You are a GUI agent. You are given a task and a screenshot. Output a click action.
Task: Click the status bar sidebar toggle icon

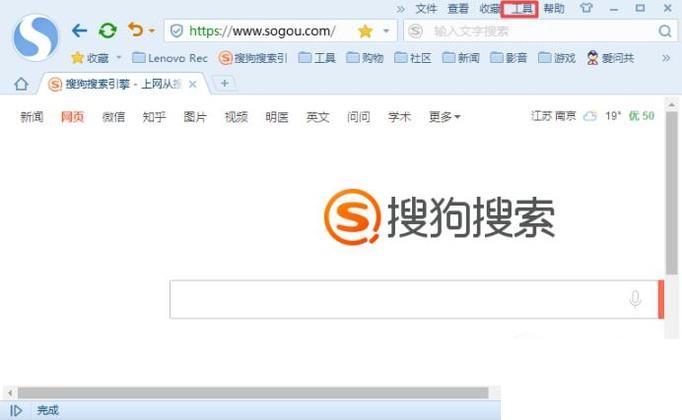click(16, 410)
